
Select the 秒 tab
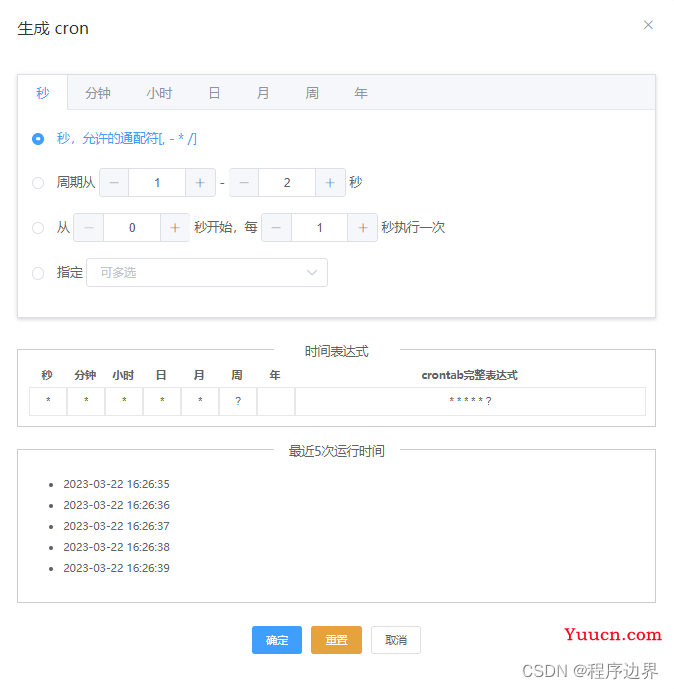point(43,93)
